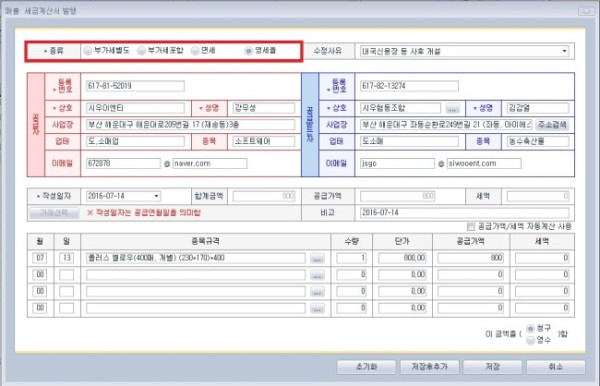This screenshot has height=386, width=600.
Task: Click the 거래선택 button
Action: point(54,212)
